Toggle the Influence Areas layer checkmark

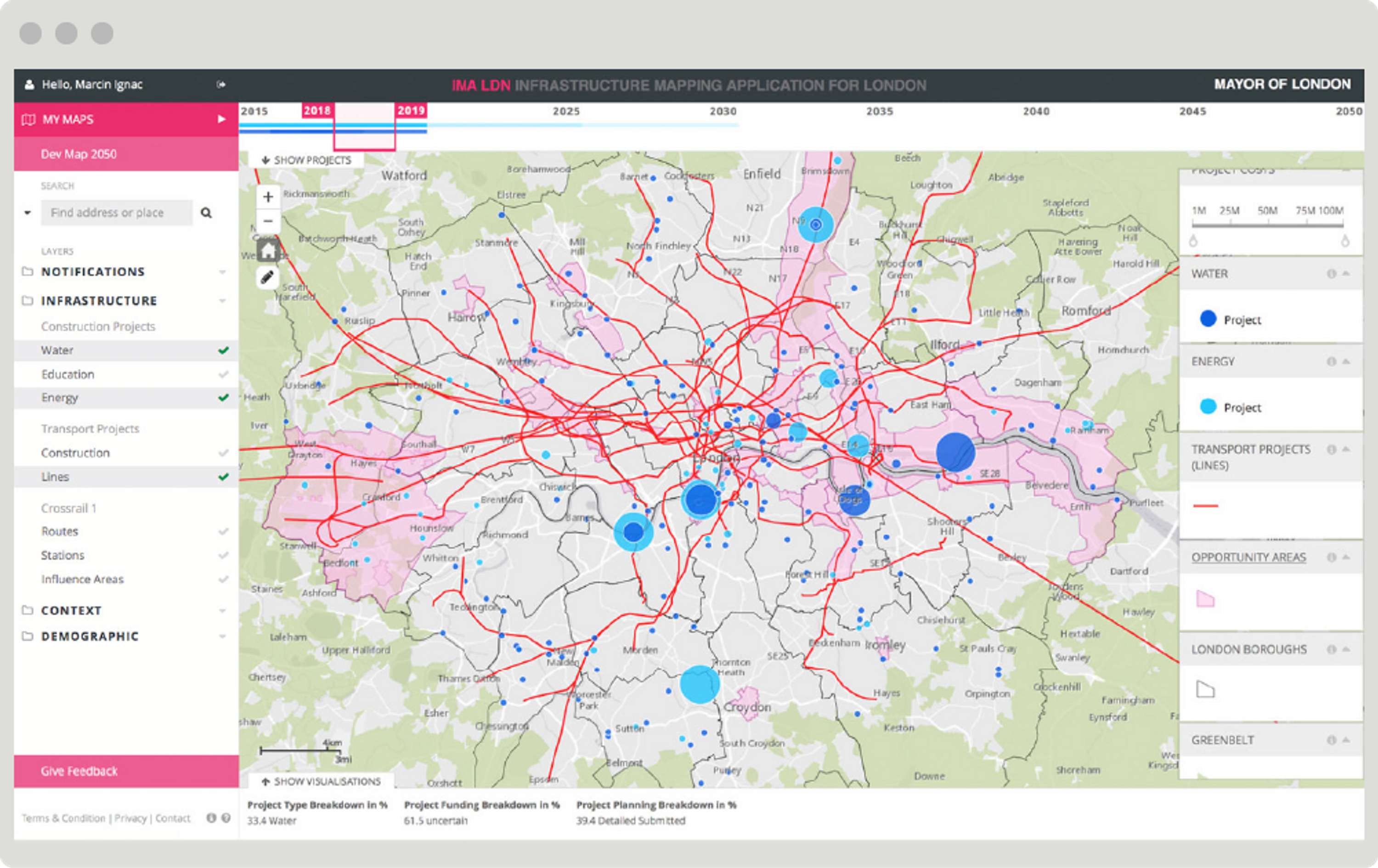tap(224, 579)
